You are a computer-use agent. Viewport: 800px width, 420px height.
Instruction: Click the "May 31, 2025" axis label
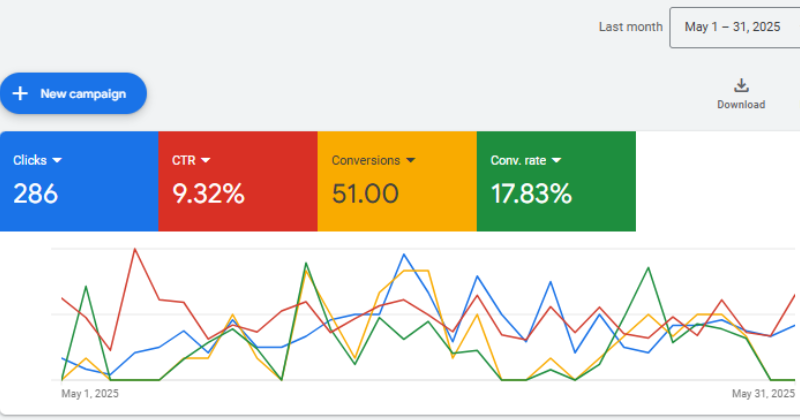pyautogui.click(x=764, y=394)
